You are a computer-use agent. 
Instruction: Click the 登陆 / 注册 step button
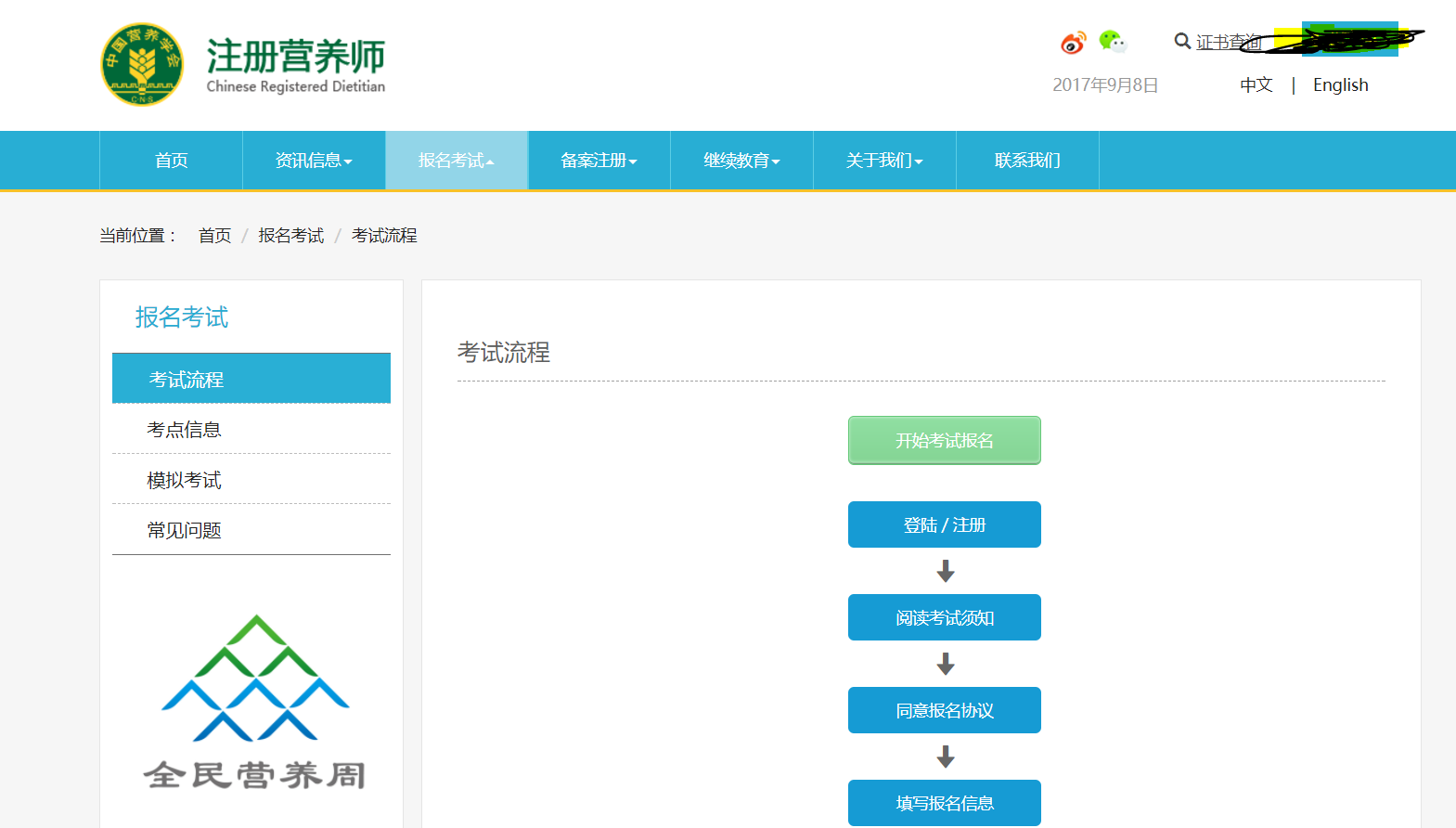(945, 524)
